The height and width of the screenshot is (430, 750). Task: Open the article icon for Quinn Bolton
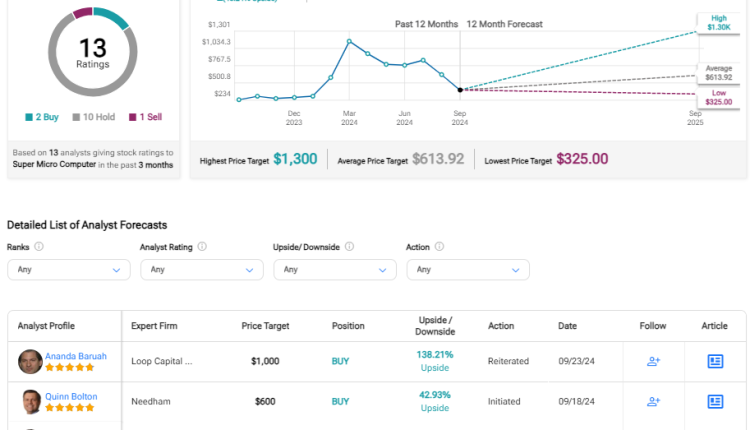(715, 401)
